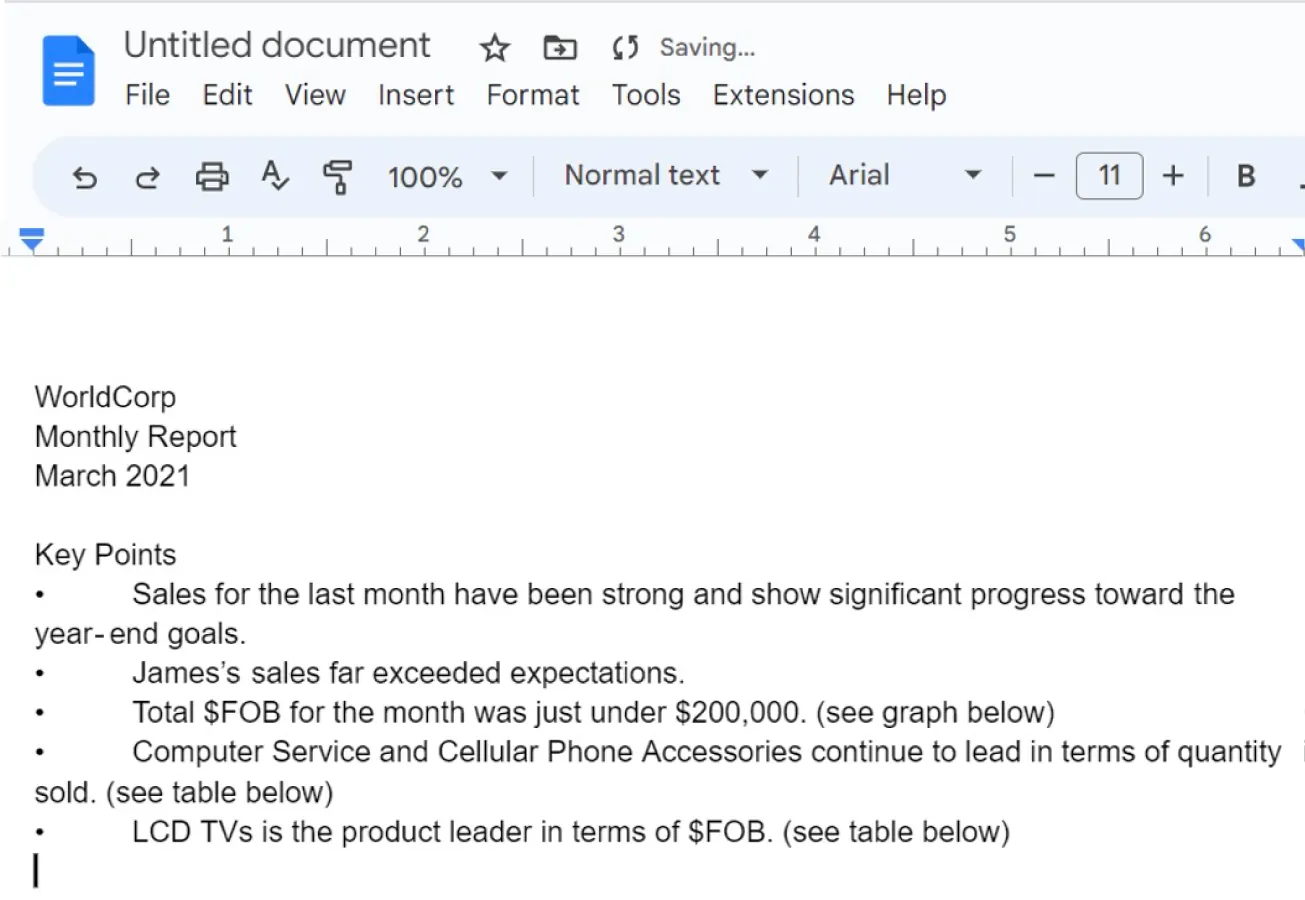Viewport: 1305px width, 900px height.
Task: Increase font size with the plus button
Action: tap(1173, 176)
